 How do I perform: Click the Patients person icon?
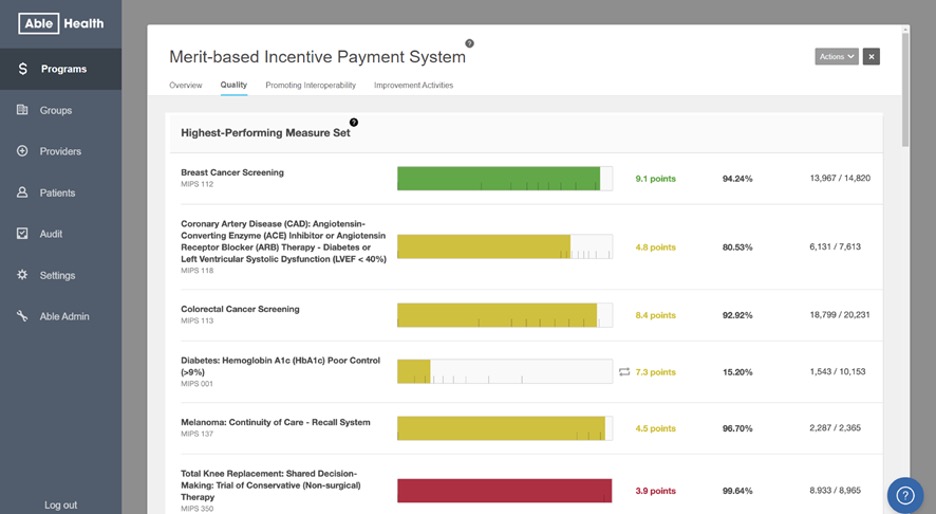(x=22, y=192)
